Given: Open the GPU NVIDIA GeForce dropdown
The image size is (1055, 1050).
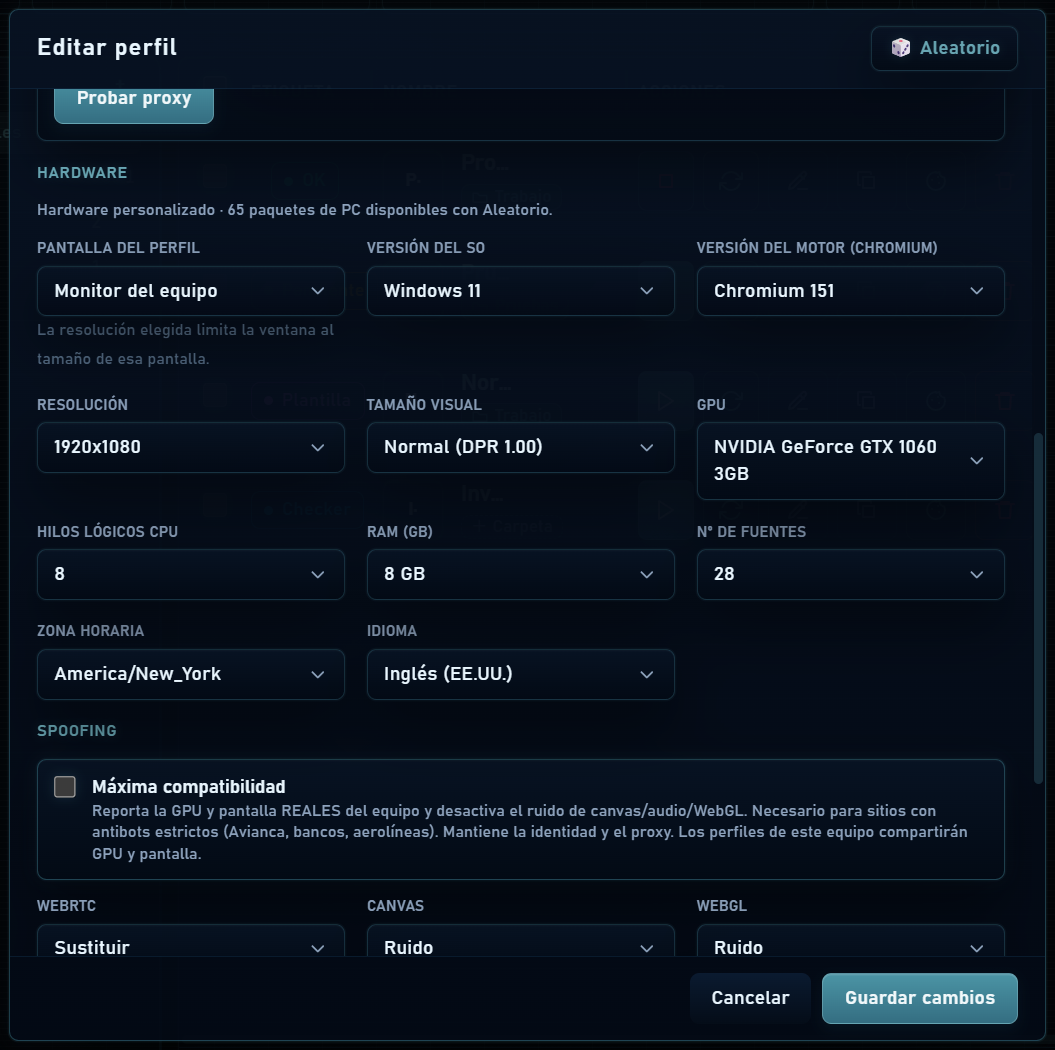Looking at the screenshot, I should (850, 461).
